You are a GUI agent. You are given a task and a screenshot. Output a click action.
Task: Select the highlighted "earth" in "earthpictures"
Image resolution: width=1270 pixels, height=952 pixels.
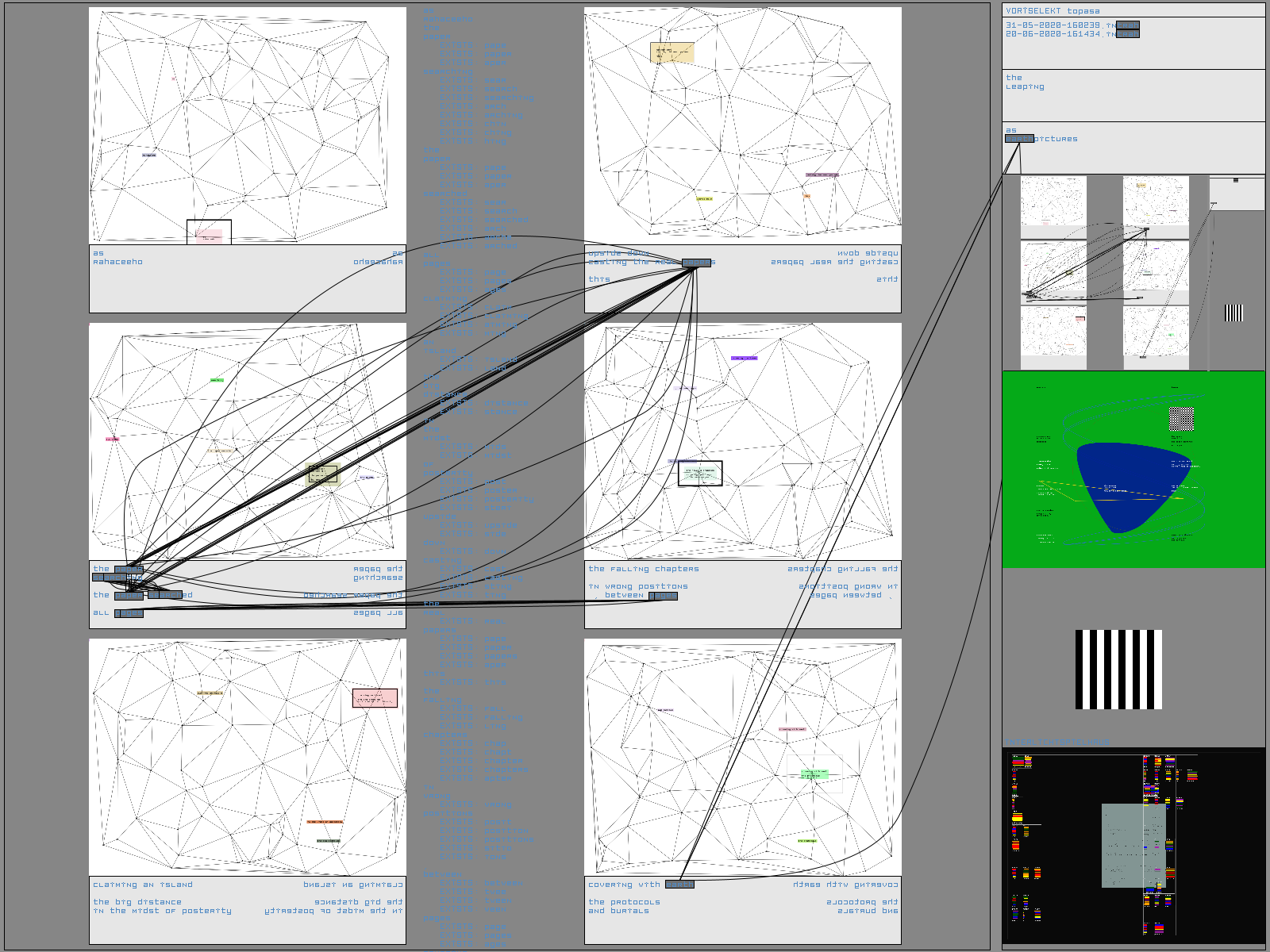pos(1019,139)
